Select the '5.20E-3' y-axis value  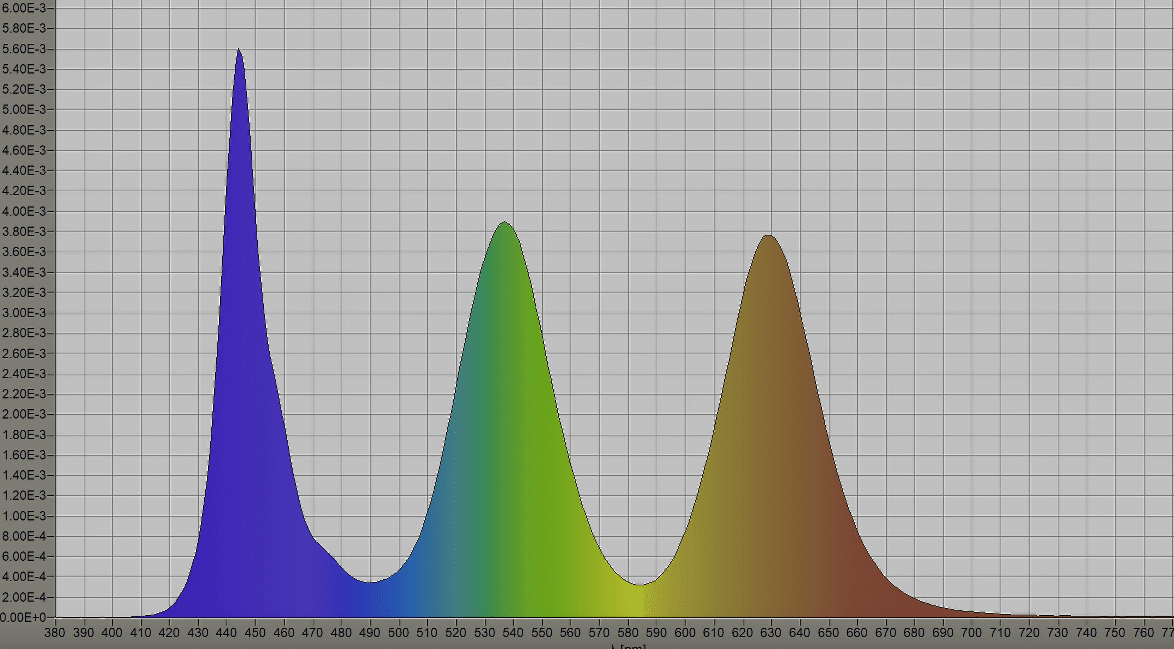tap(23, 89)
